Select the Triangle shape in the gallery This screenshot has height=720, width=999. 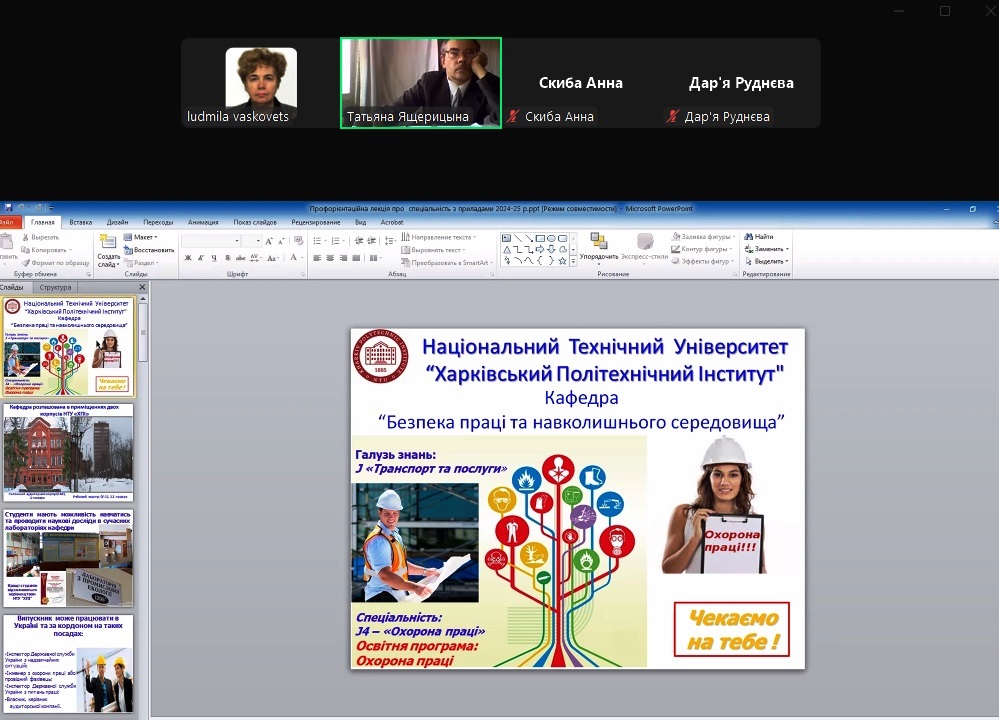[507, 249]
